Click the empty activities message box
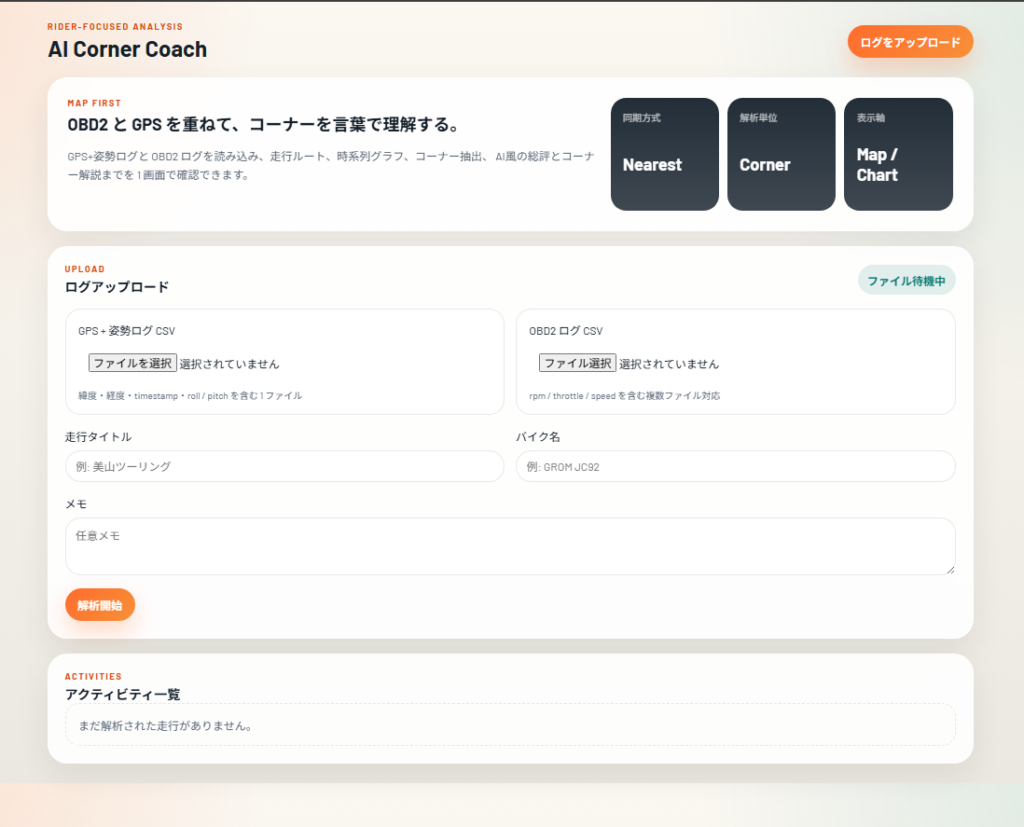The width and height of the screenshot is (1024, 827). 509,725
